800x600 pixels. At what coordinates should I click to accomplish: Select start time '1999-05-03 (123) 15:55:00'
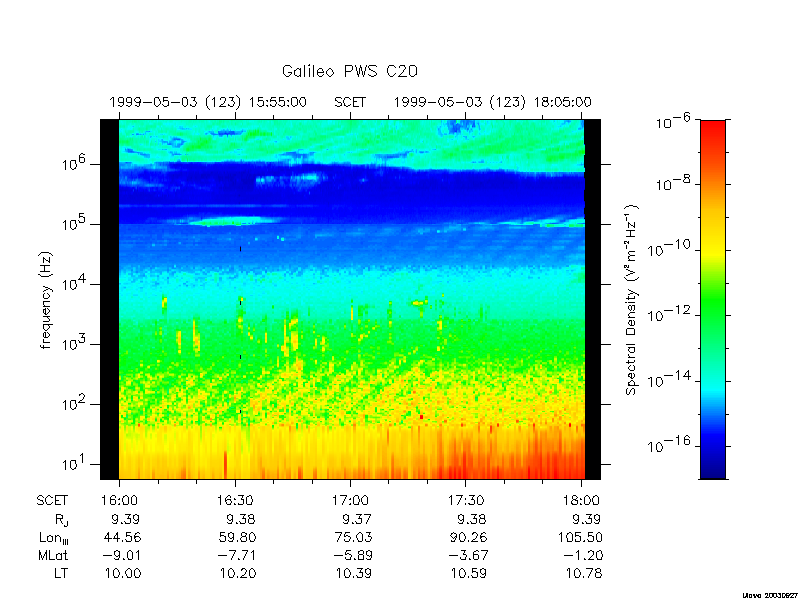pos(208,102)
